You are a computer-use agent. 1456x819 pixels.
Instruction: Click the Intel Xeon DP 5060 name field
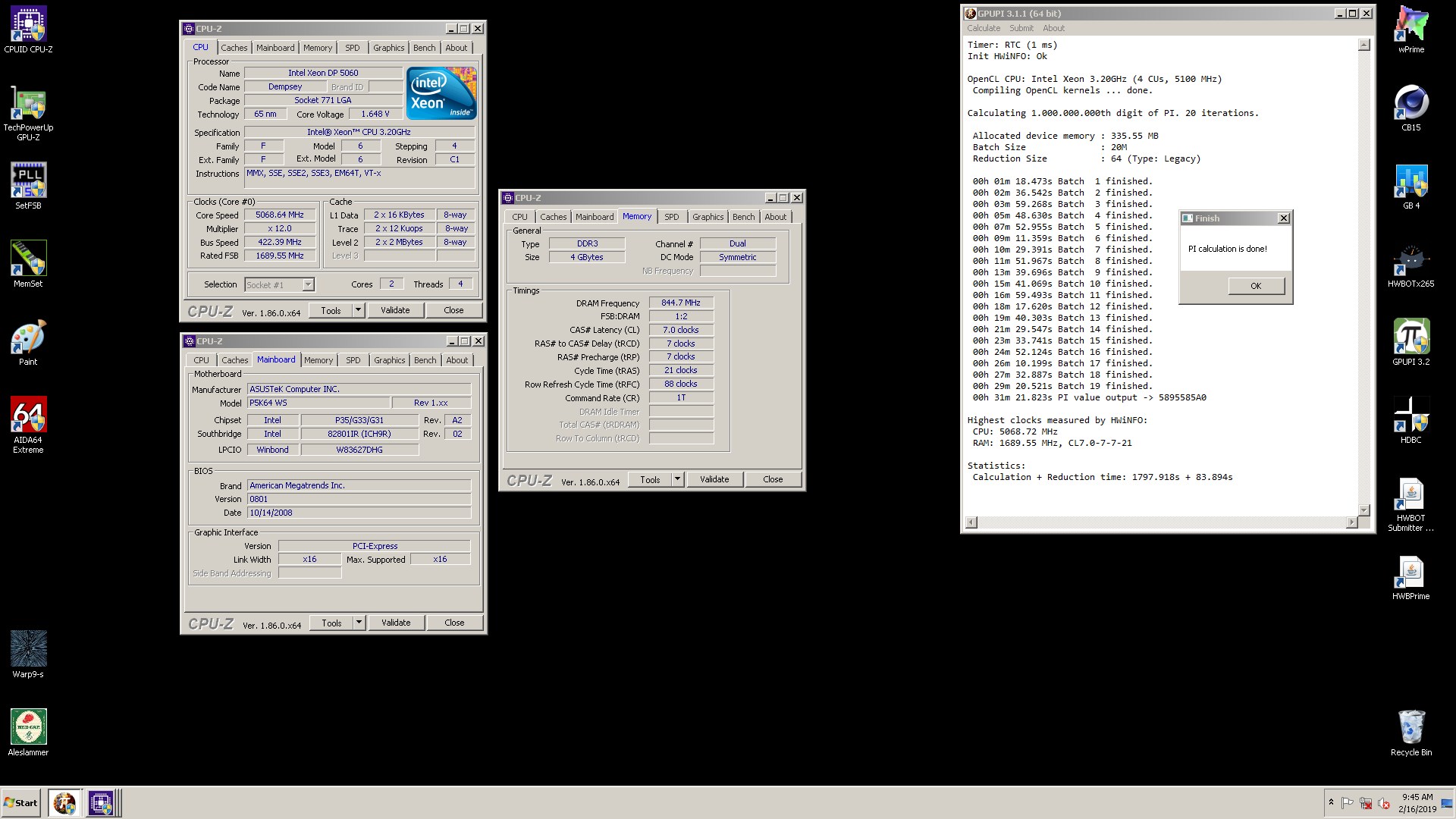323,73
